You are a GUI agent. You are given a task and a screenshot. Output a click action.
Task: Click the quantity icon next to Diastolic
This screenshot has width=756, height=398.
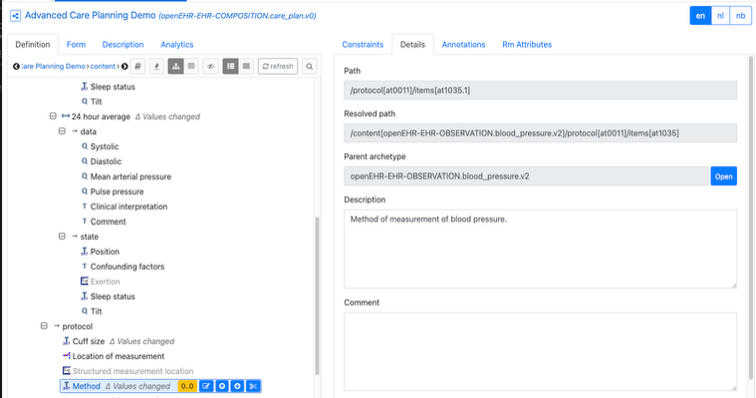84,161
